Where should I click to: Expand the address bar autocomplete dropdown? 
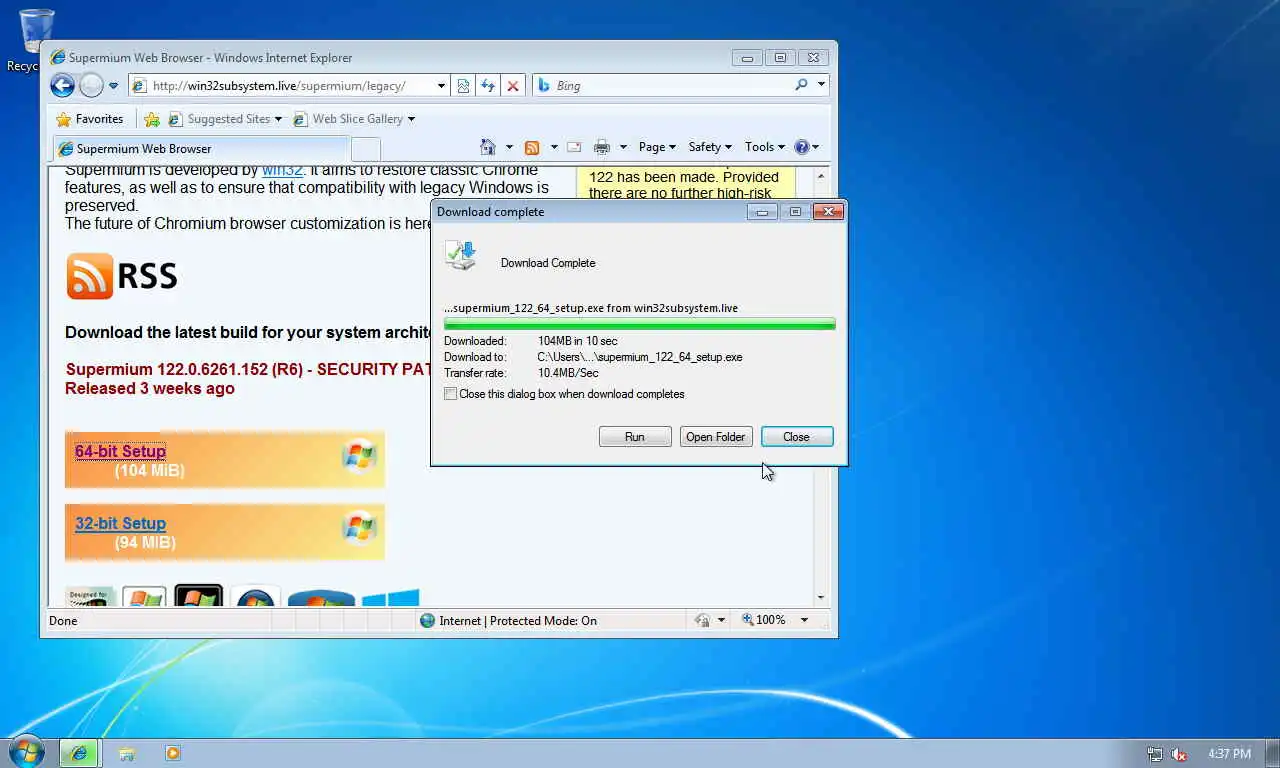441,86
